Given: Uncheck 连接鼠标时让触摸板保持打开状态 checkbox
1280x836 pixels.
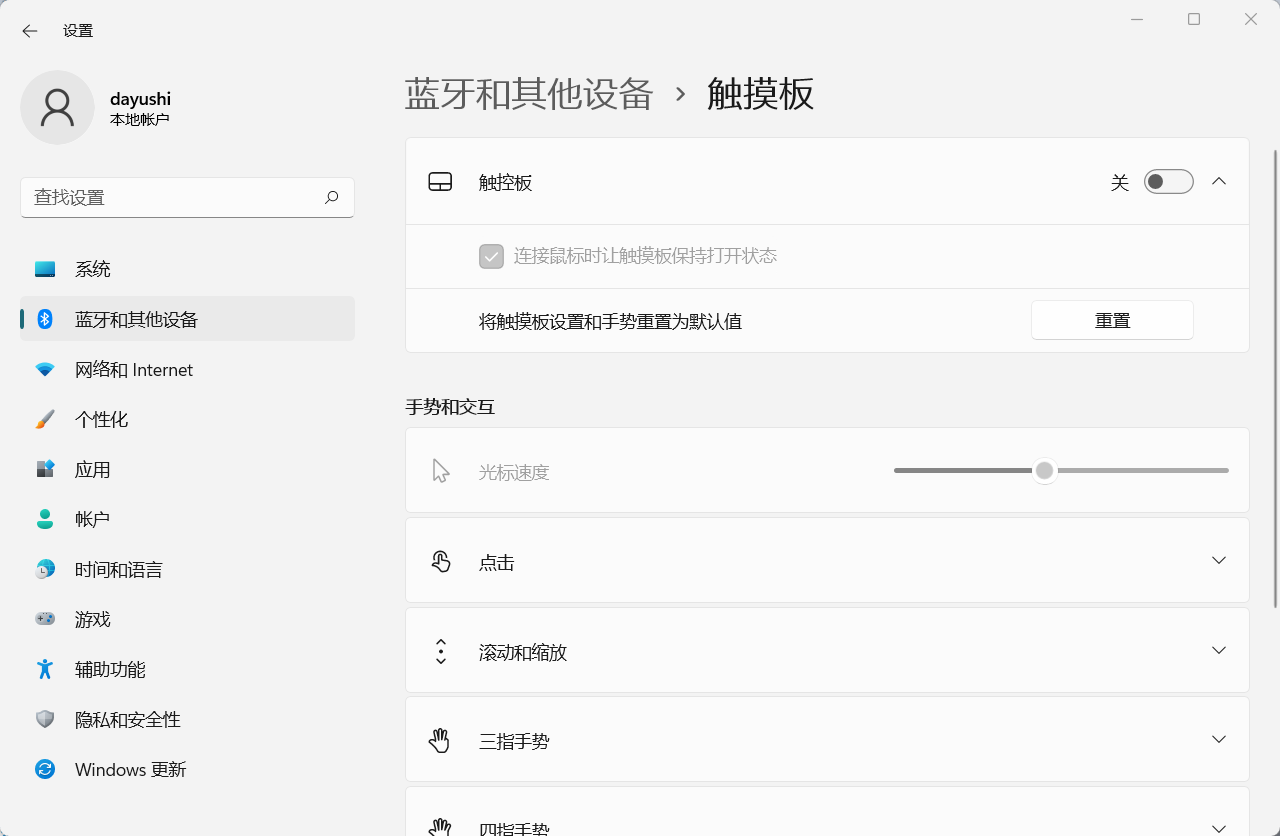Looking at the screenshot, I should point(491,257).
